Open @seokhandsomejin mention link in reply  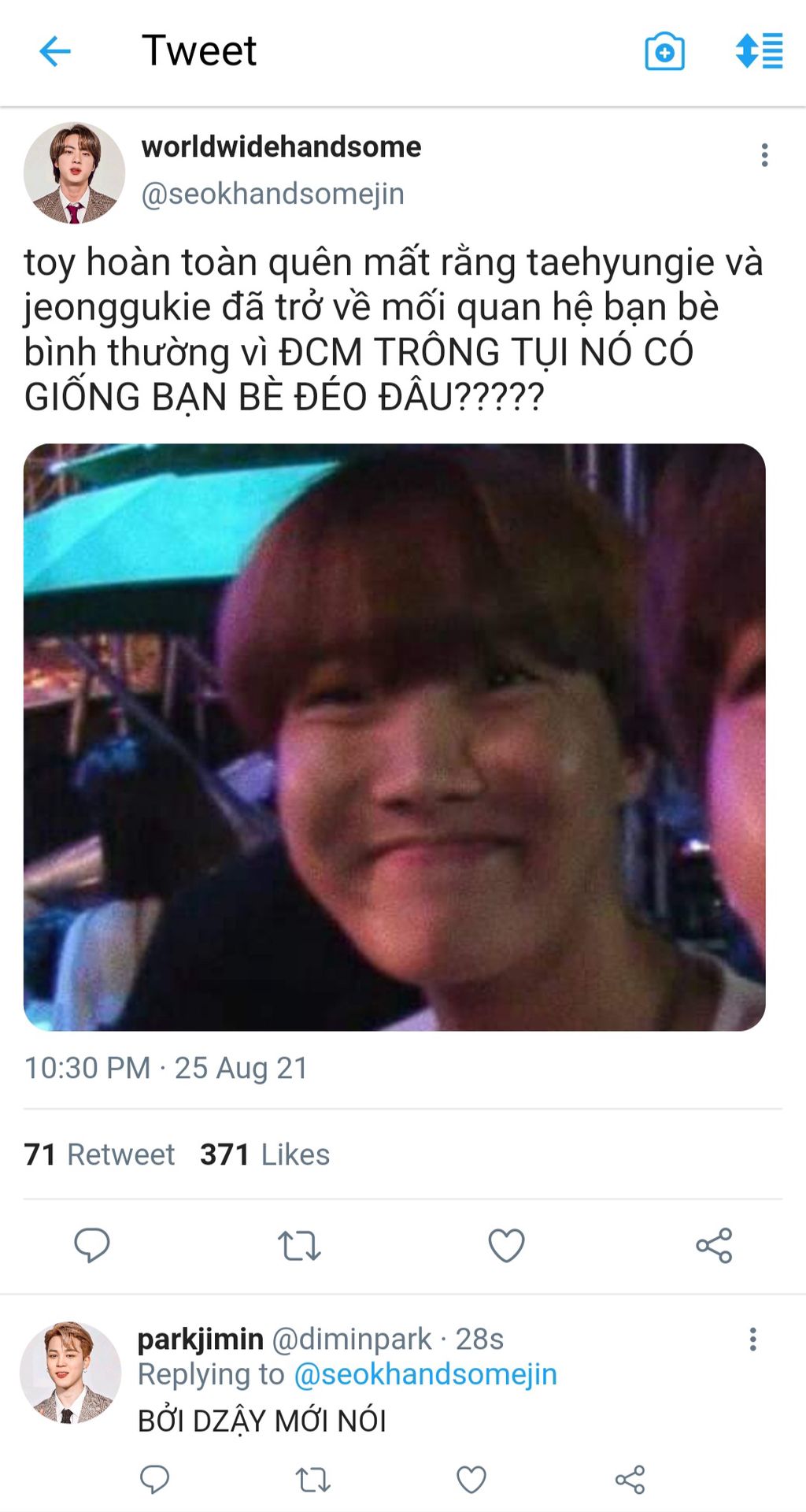[x=425, y=1374]
